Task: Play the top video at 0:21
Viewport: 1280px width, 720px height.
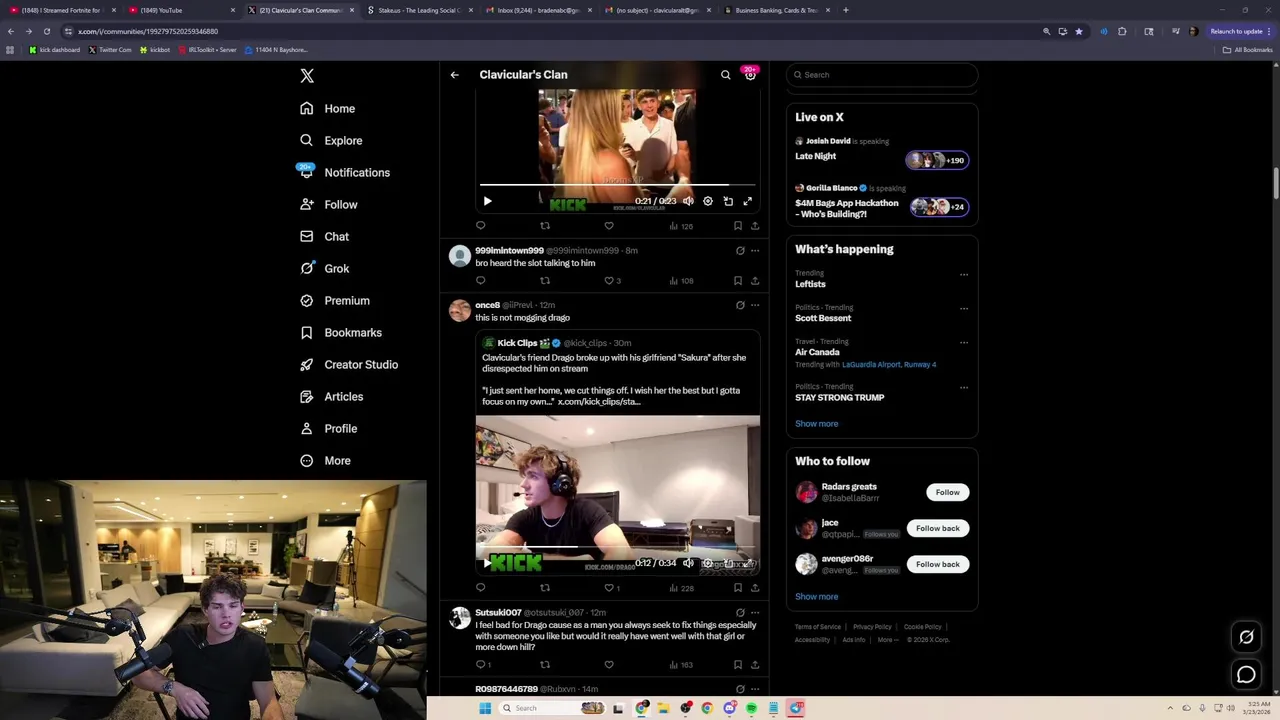Action: (487, 201)
